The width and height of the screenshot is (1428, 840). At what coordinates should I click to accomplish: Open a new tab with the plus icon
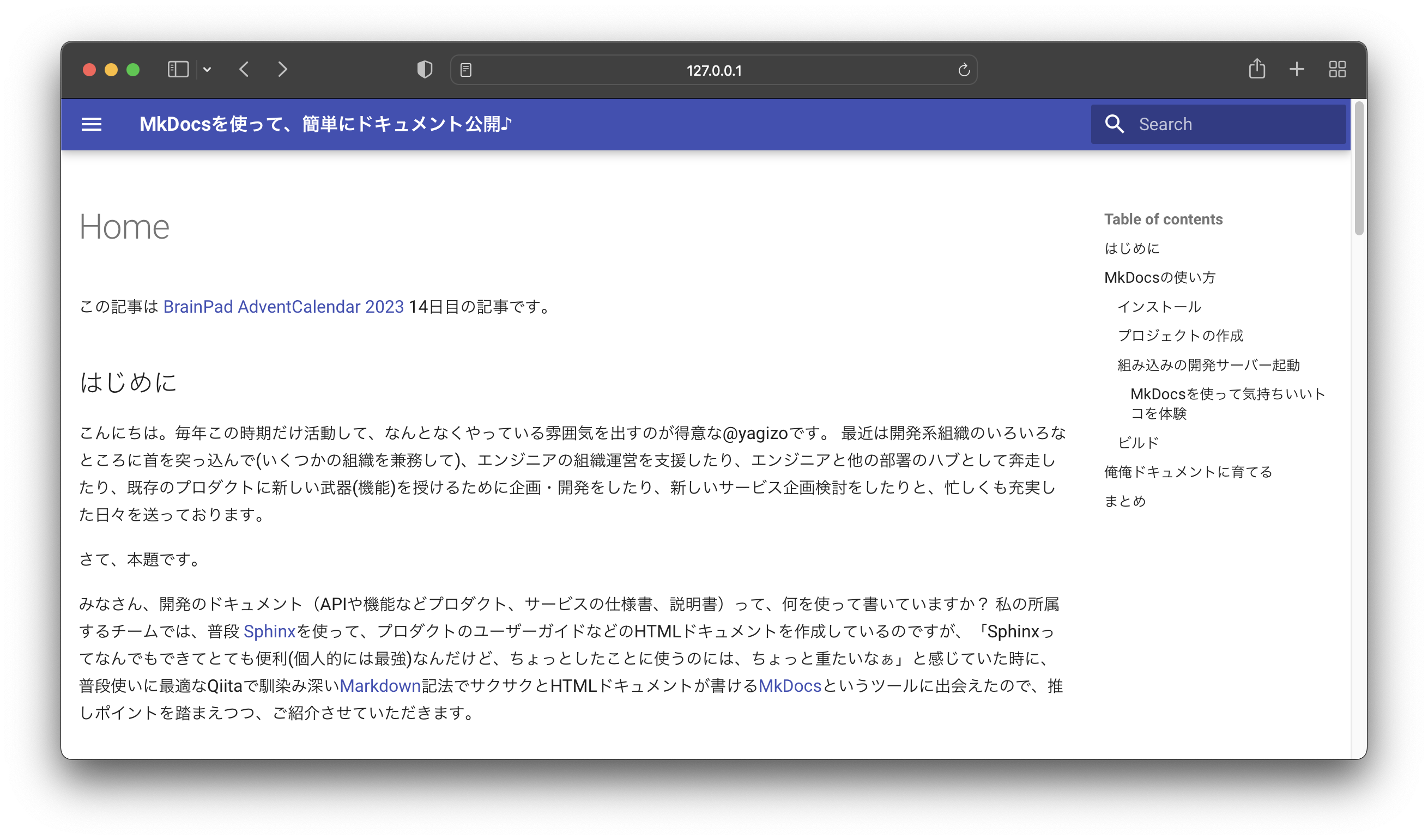coord(1296,69)
